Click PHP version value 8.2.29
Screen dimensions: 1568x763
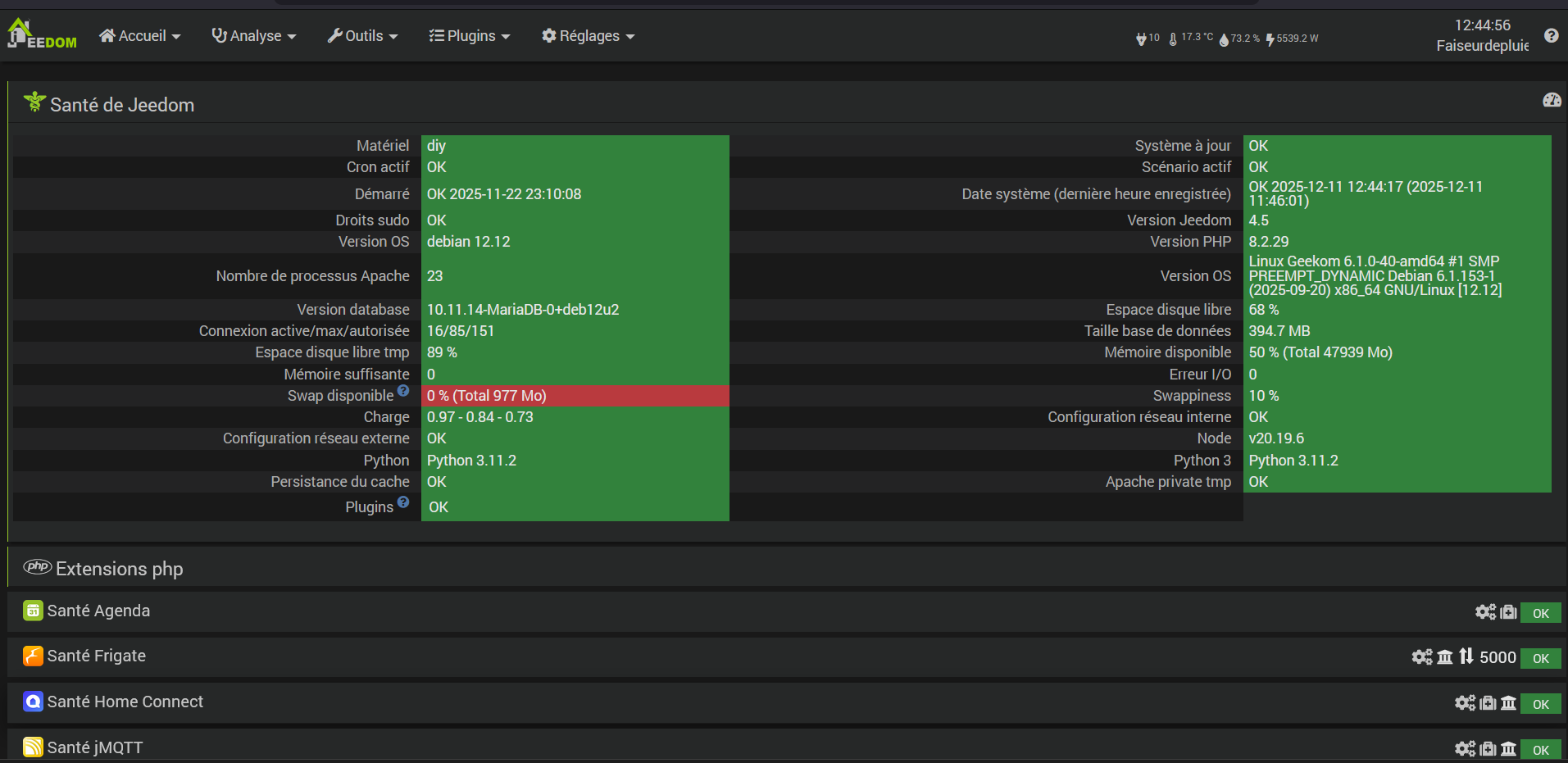tap(1269, 242)
